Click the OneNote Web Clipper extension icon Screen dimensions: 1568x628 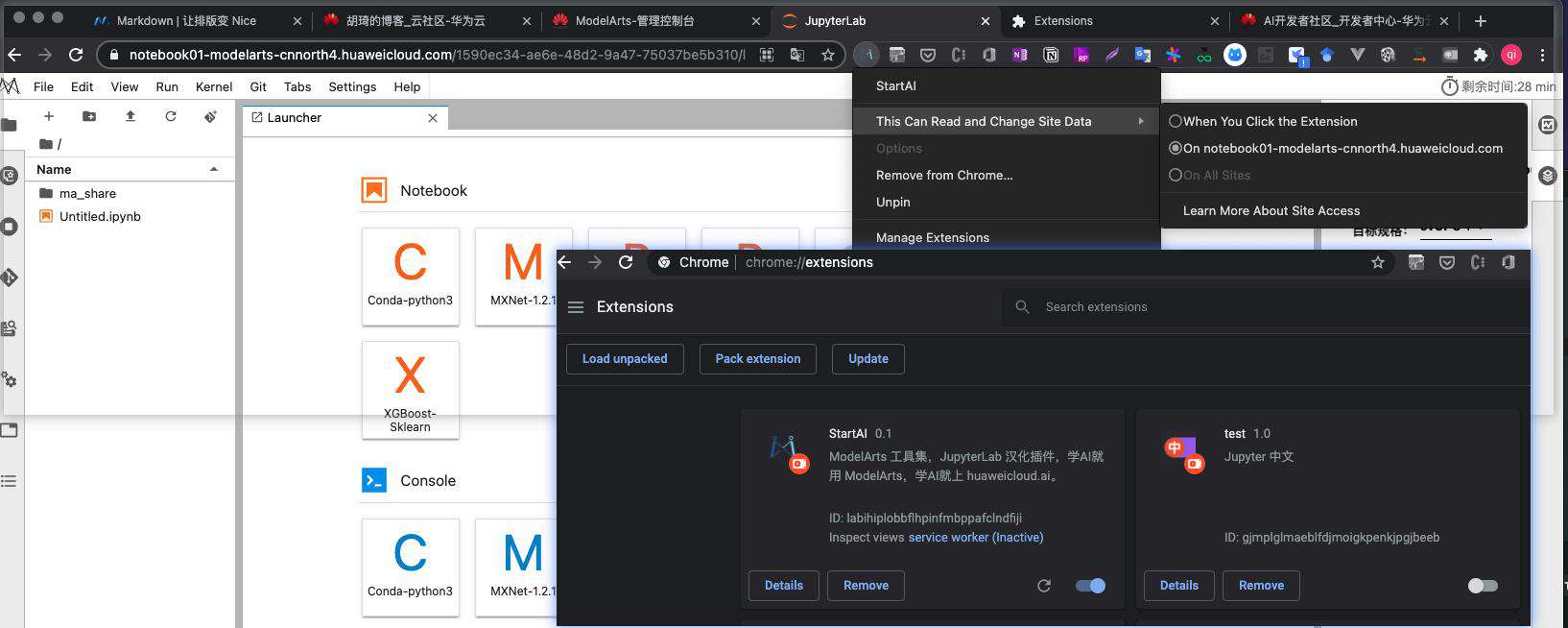pos(1019,55)
